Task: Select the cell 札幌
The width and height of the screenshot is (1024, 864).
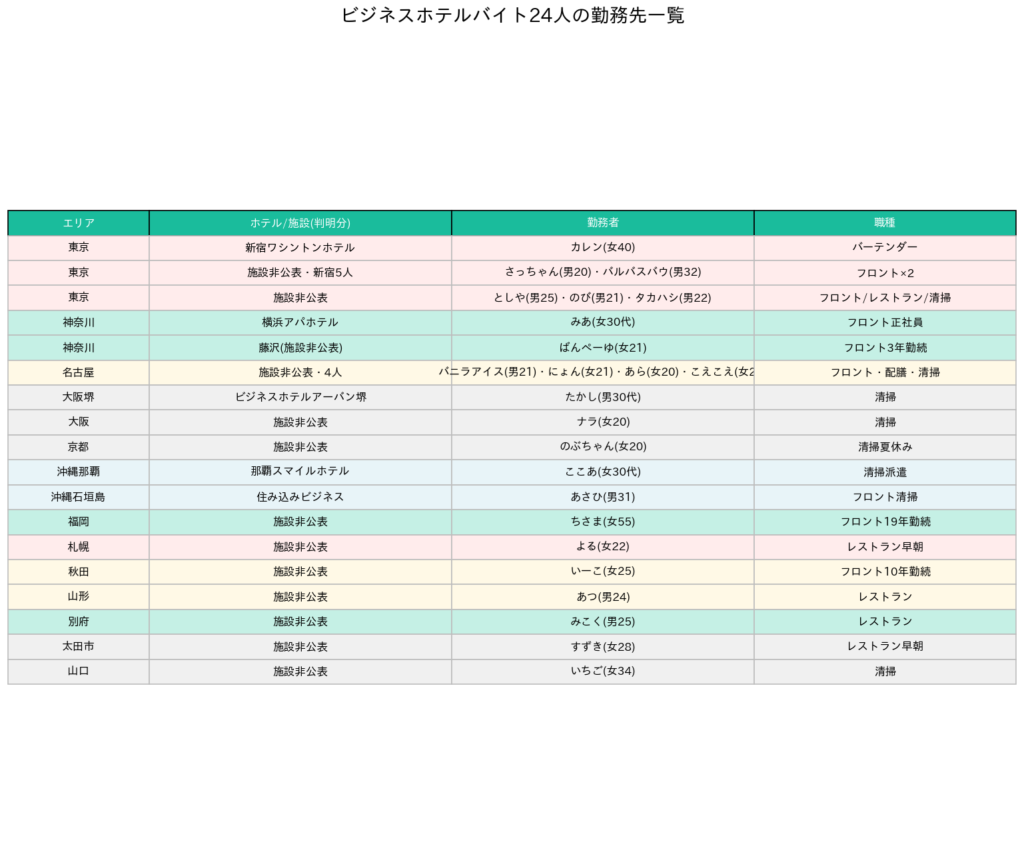Action: (x=78, y=547)
